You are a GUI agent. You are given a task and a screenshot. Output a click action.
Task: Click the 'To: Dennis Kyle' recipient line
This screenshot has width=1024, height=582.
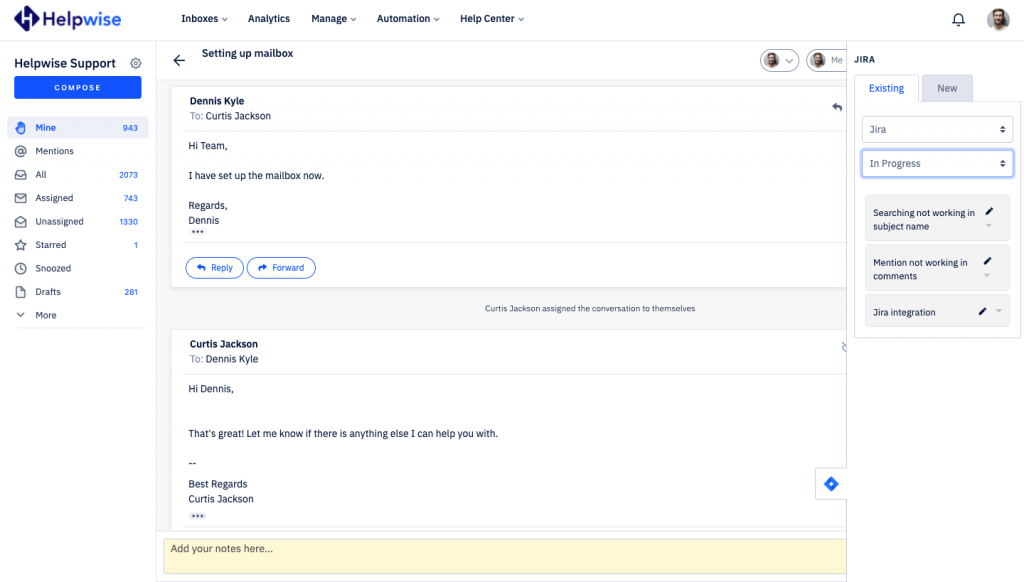click(x=223, y=359)
